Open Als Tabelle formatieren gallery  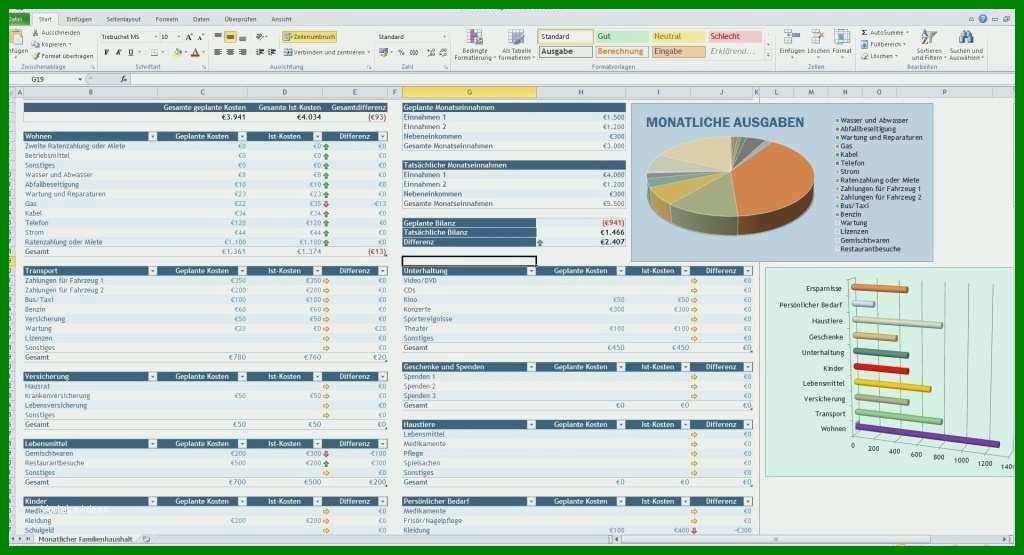[516, 45]
